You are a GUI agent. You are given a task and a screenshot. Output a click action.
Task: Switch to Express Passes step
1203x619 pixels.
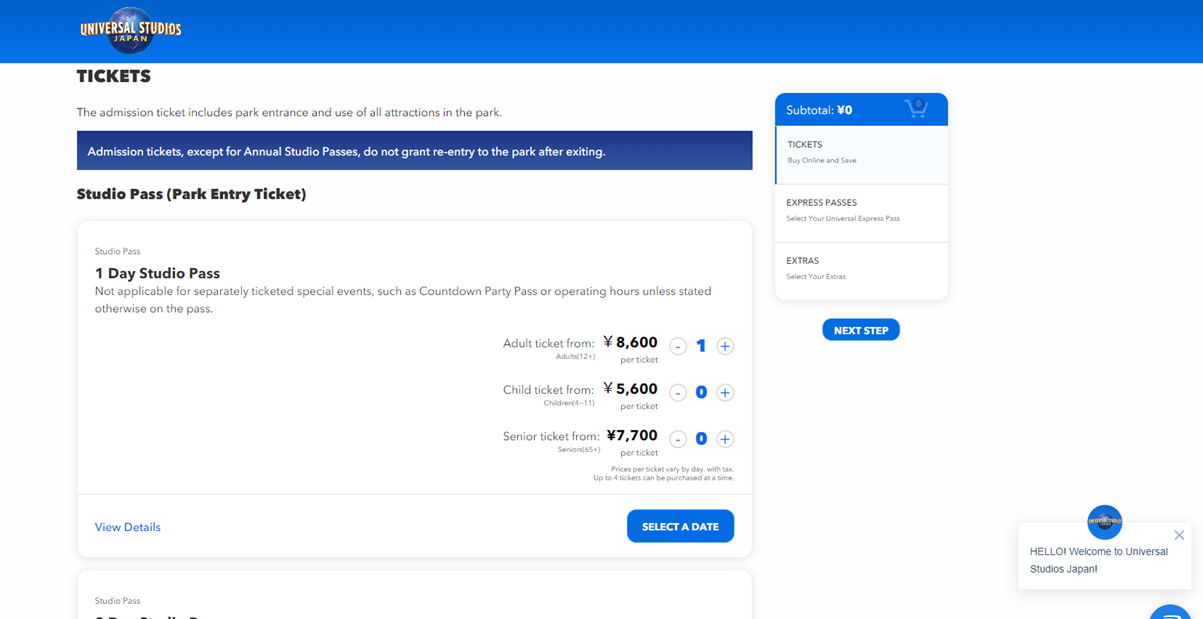click(861, 213)
